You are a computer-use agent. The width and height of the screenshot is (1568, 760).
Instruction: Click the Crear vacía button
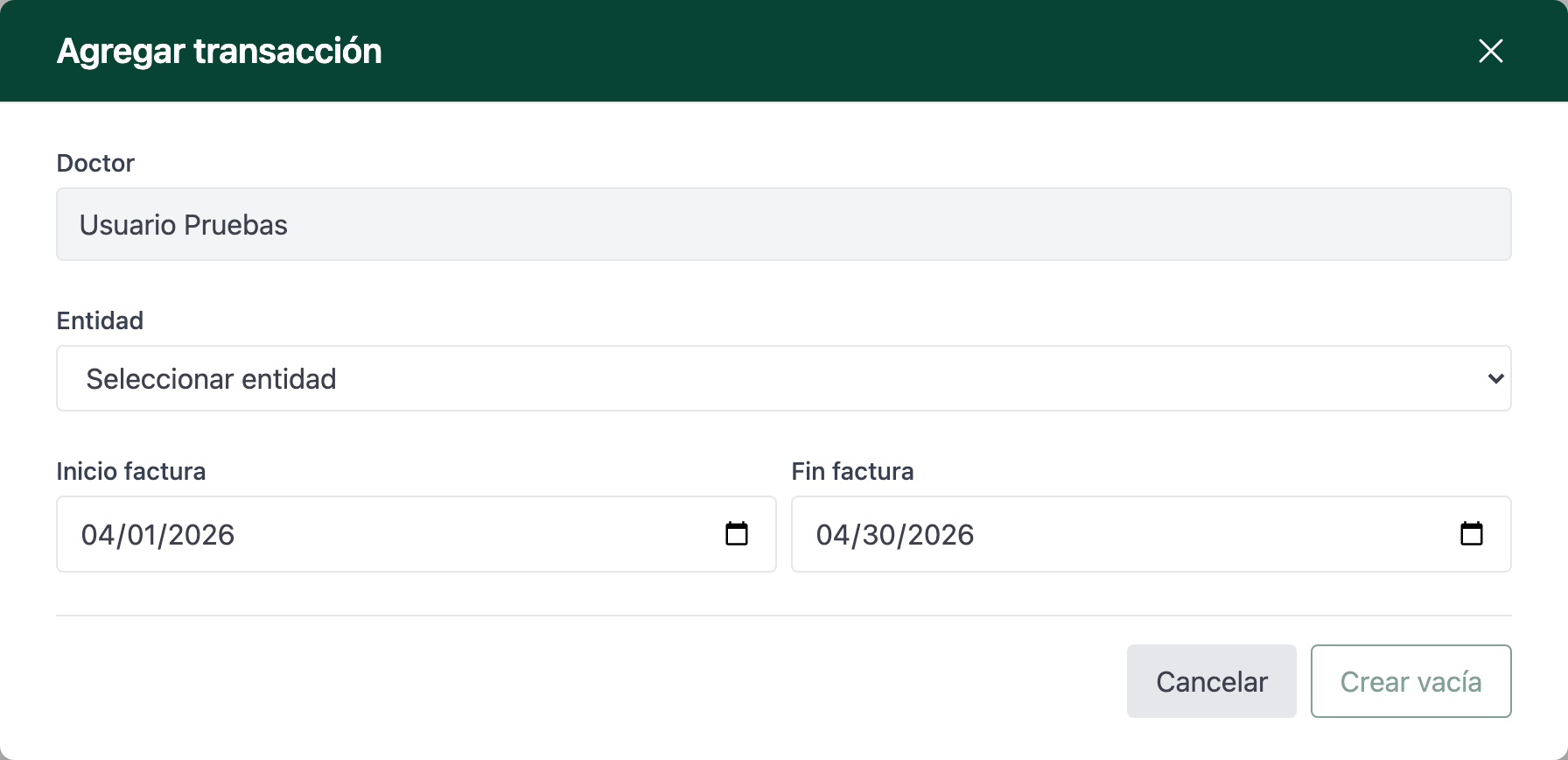pyautogui.click(x=1410, y=681)
